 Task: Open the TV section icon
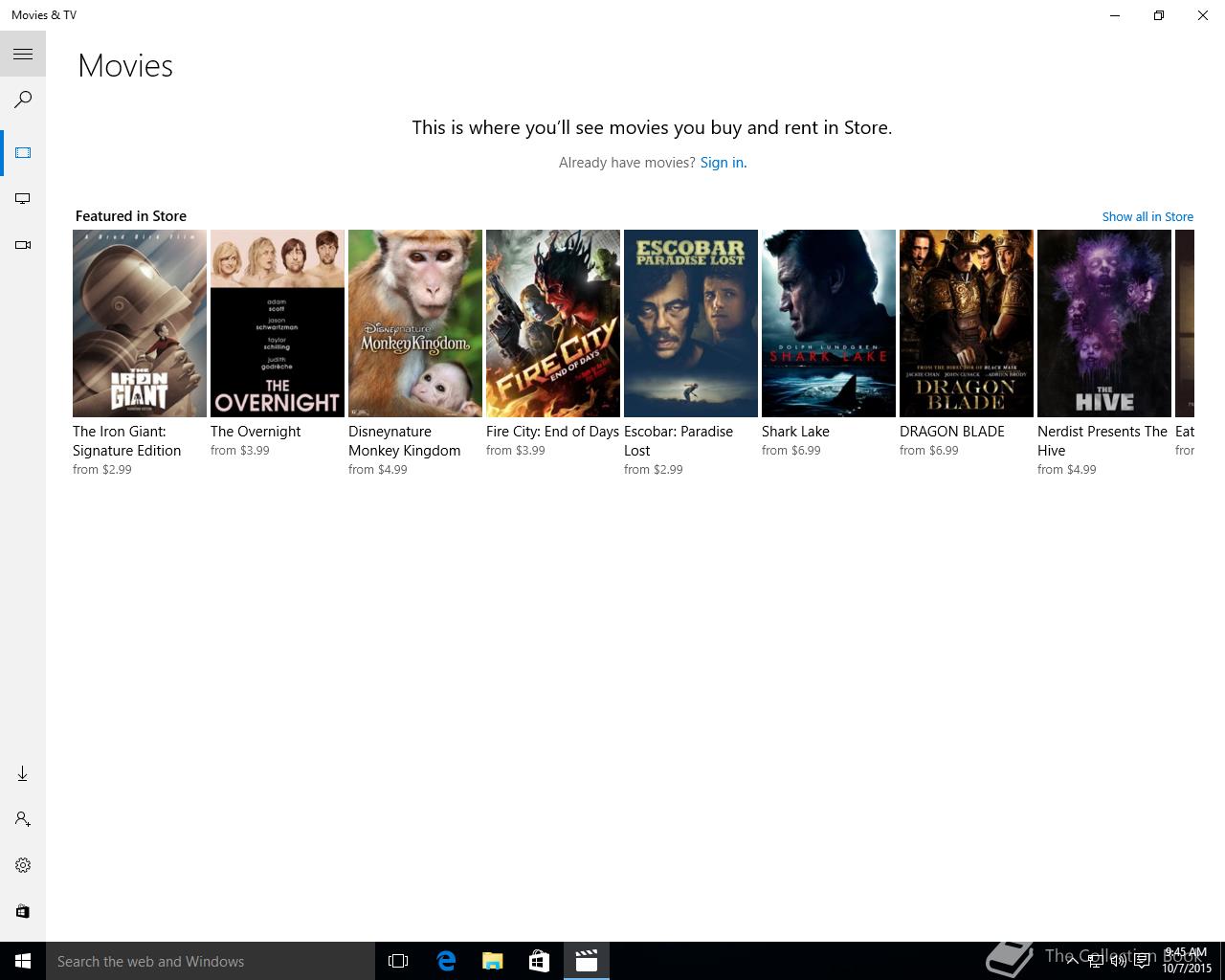click(x=23, y=199)
